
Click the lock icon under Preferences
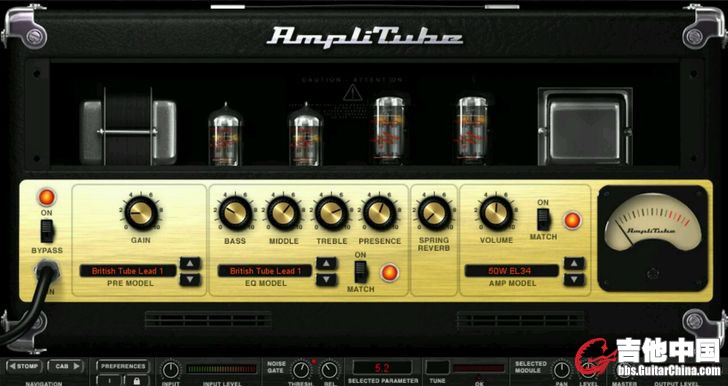(136, 380)
